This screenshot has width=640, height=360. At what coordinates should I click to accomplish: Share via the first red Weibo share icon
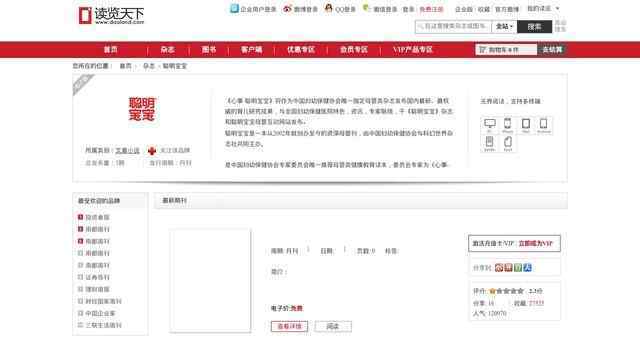pos(499,268)
